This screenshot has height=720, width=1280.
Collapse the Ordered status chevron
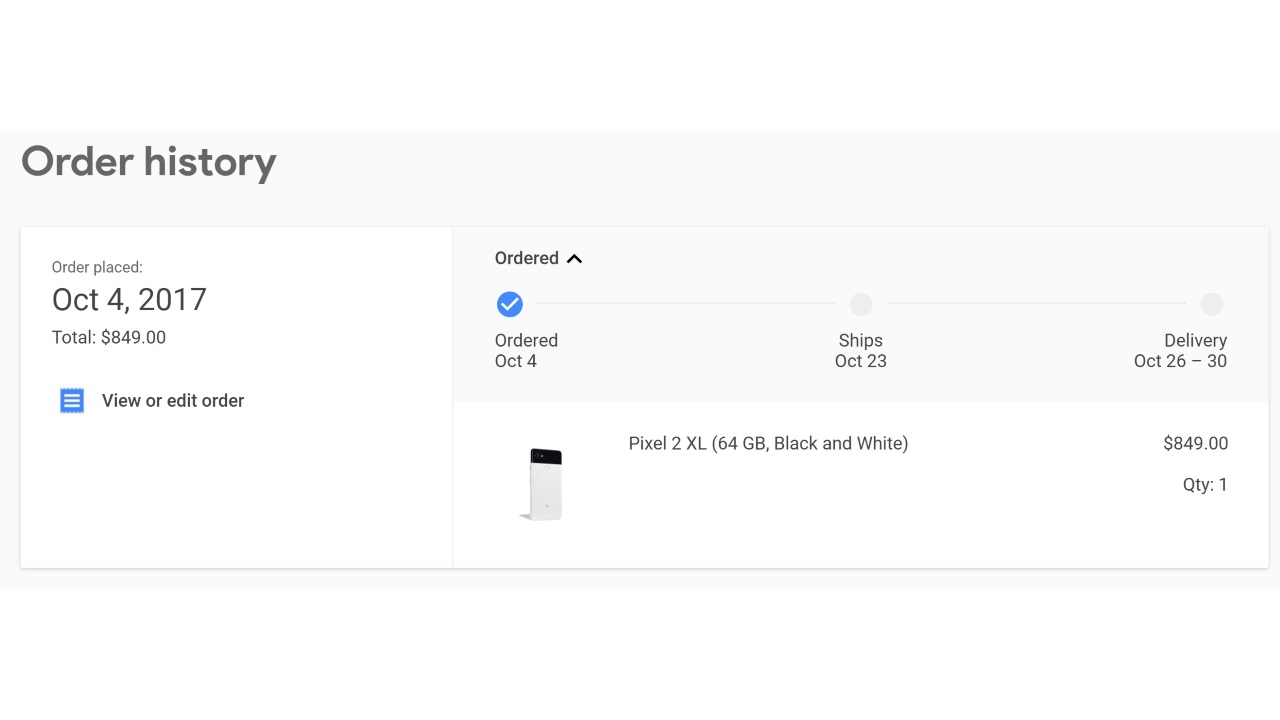(x=574, y=259)
